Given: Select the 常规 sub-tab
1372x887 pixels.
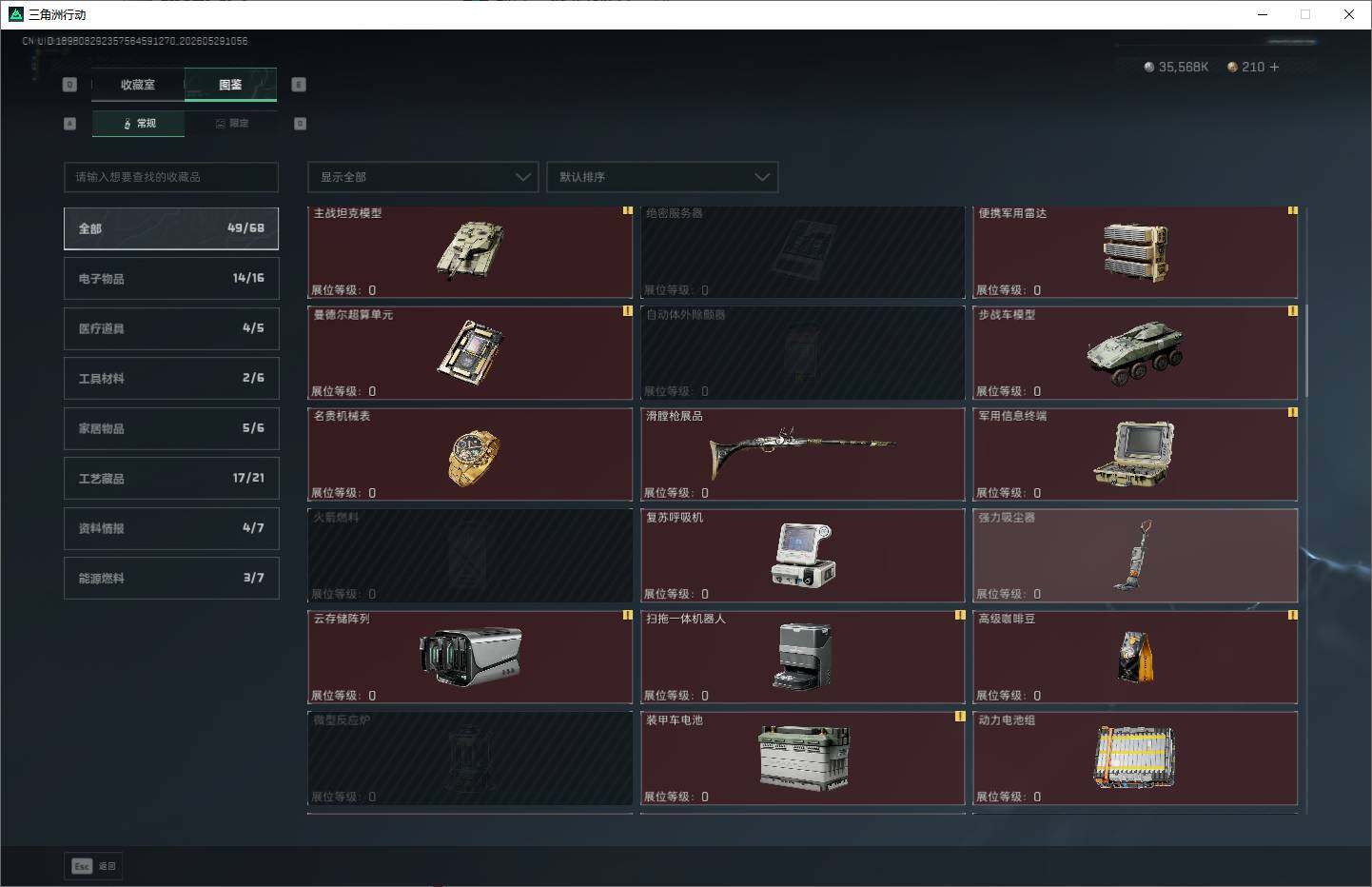Looking at the screenshot, I should tap(139, 124).
